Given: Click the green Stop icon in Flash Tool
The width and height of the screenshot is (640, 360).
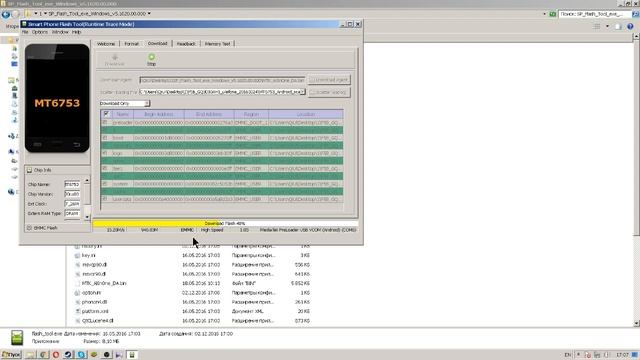Looking at the screenshot, I should (151, 57).
